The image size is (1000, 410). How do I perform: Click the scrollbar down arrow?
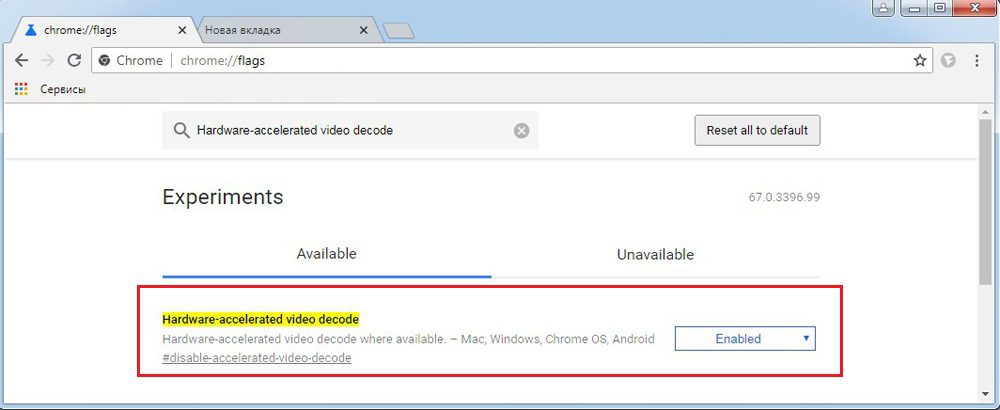(x=987, y=393)
